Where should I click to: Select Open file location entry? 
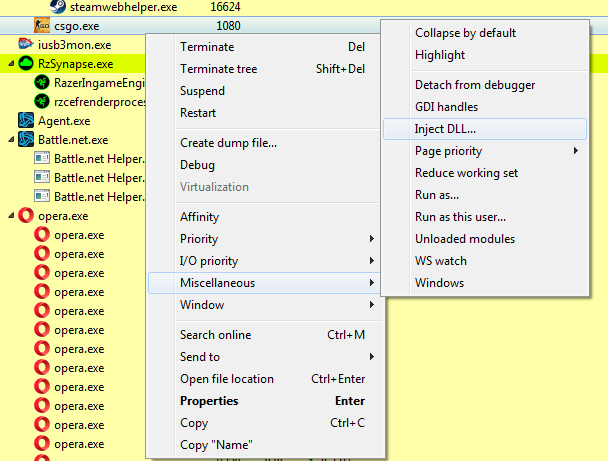coord(264,379)
